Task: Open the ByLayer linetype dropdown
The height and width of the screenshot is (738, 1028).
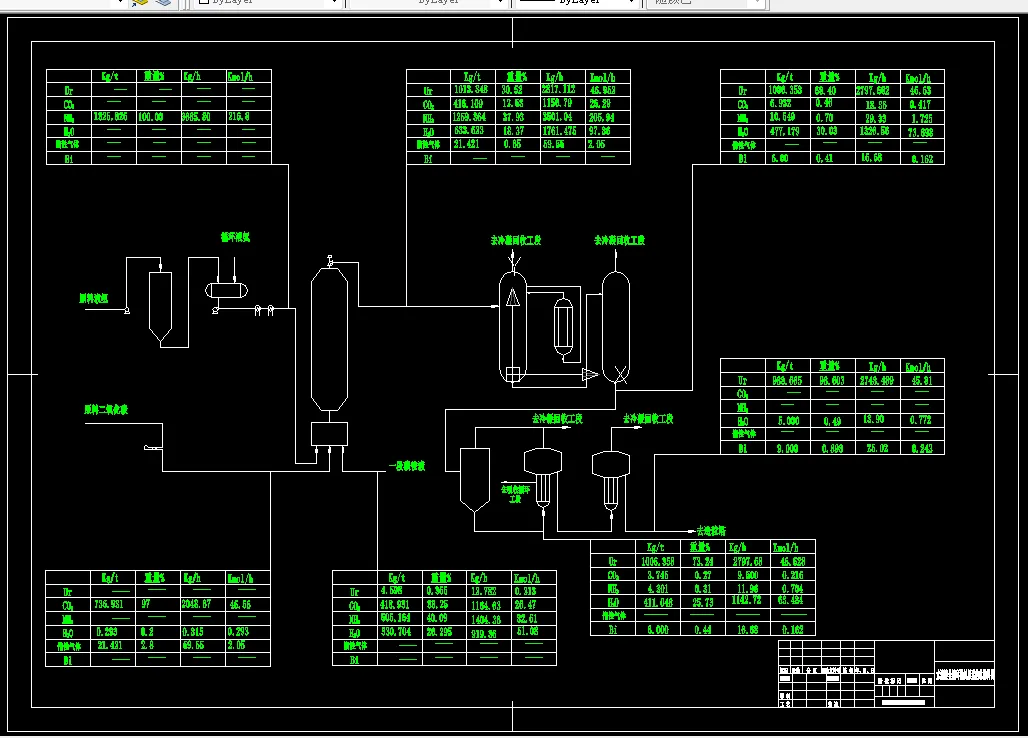Action: coord(427,3)
